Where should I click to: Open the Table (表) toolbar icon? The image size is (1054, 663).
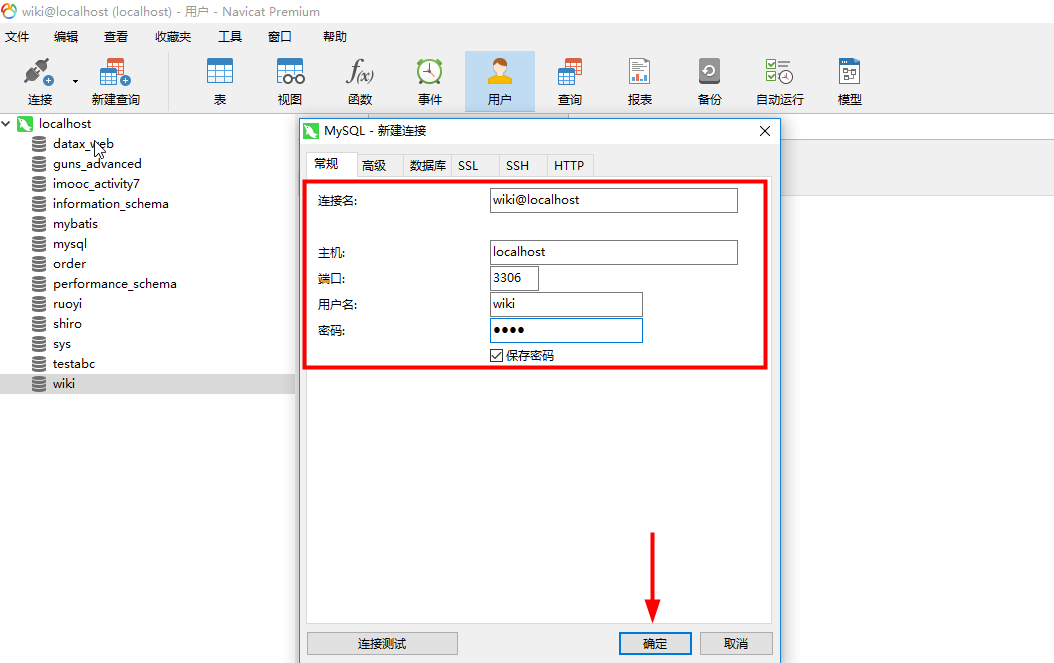click(x=220, y=71)
